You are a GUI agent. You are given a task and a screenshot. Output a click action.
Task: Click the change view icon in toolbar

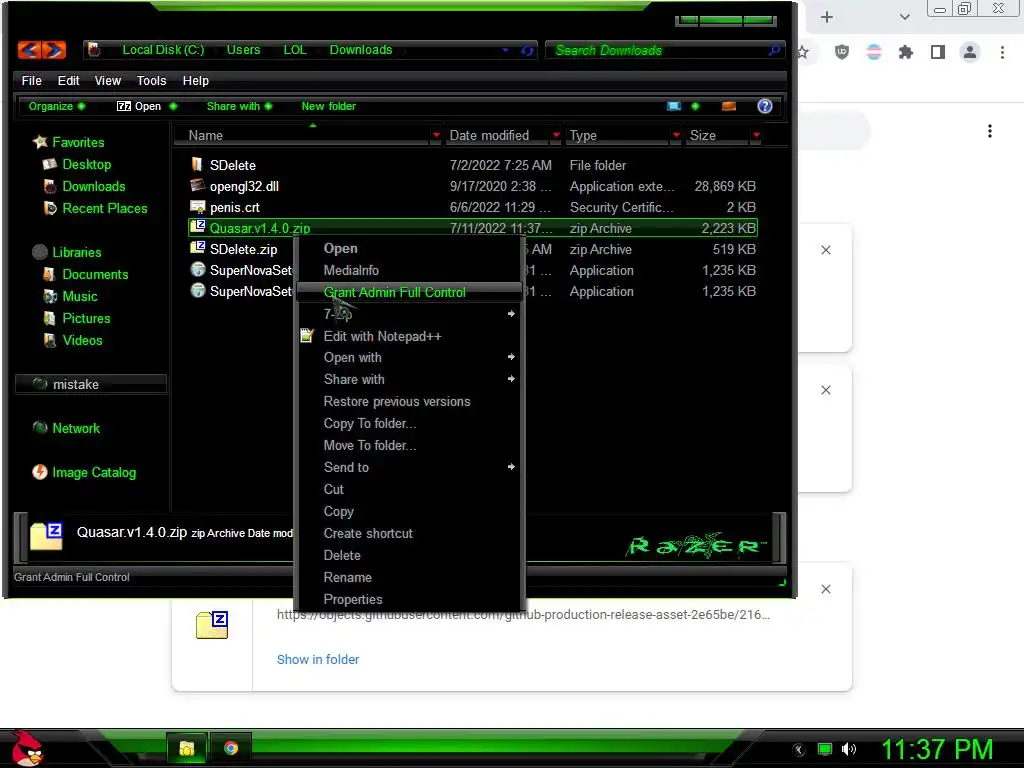(x=674, y=106)
